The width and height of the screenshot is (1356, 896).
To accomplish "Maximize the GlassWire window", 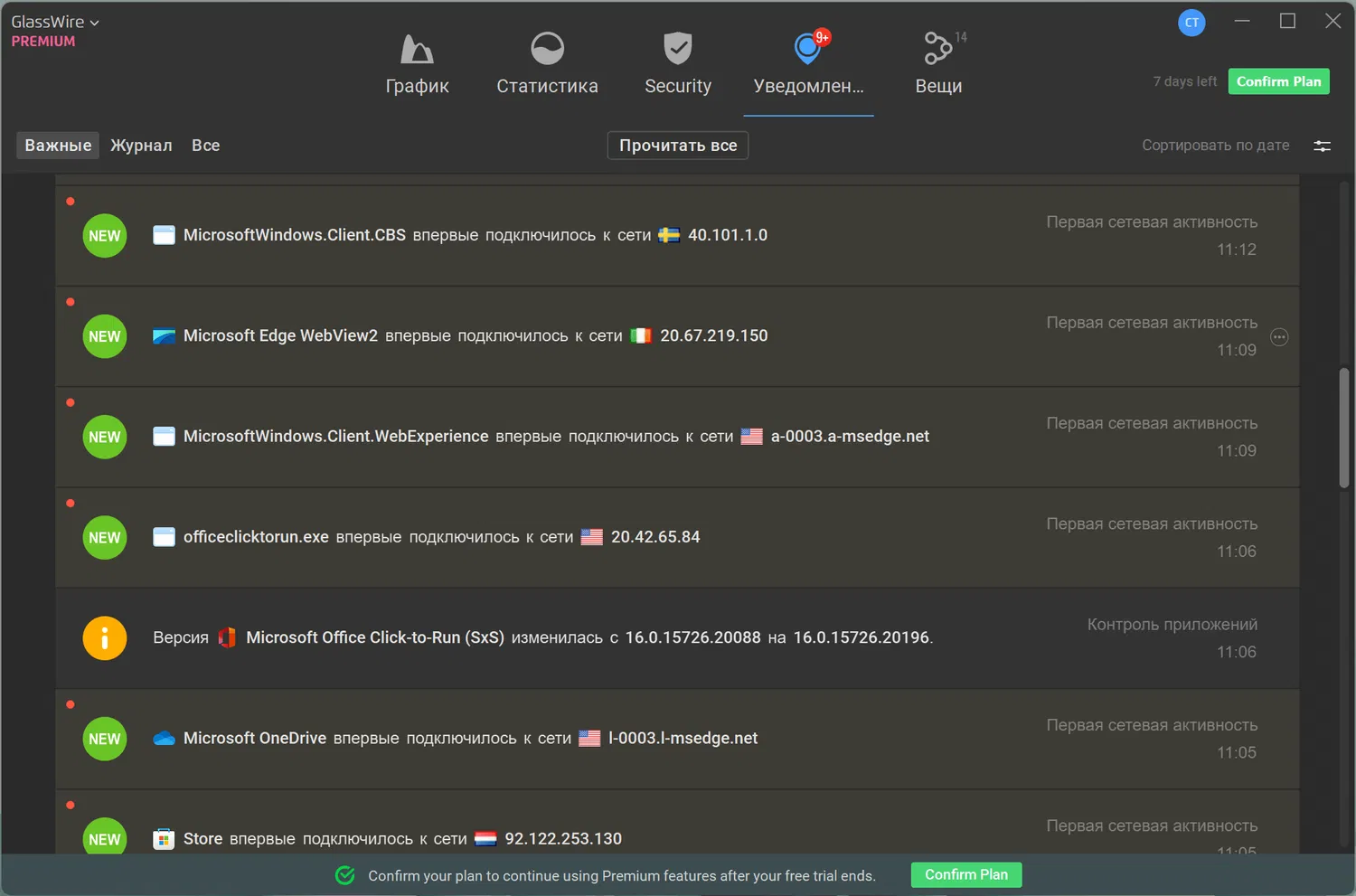I will (x=1288, y=21).
